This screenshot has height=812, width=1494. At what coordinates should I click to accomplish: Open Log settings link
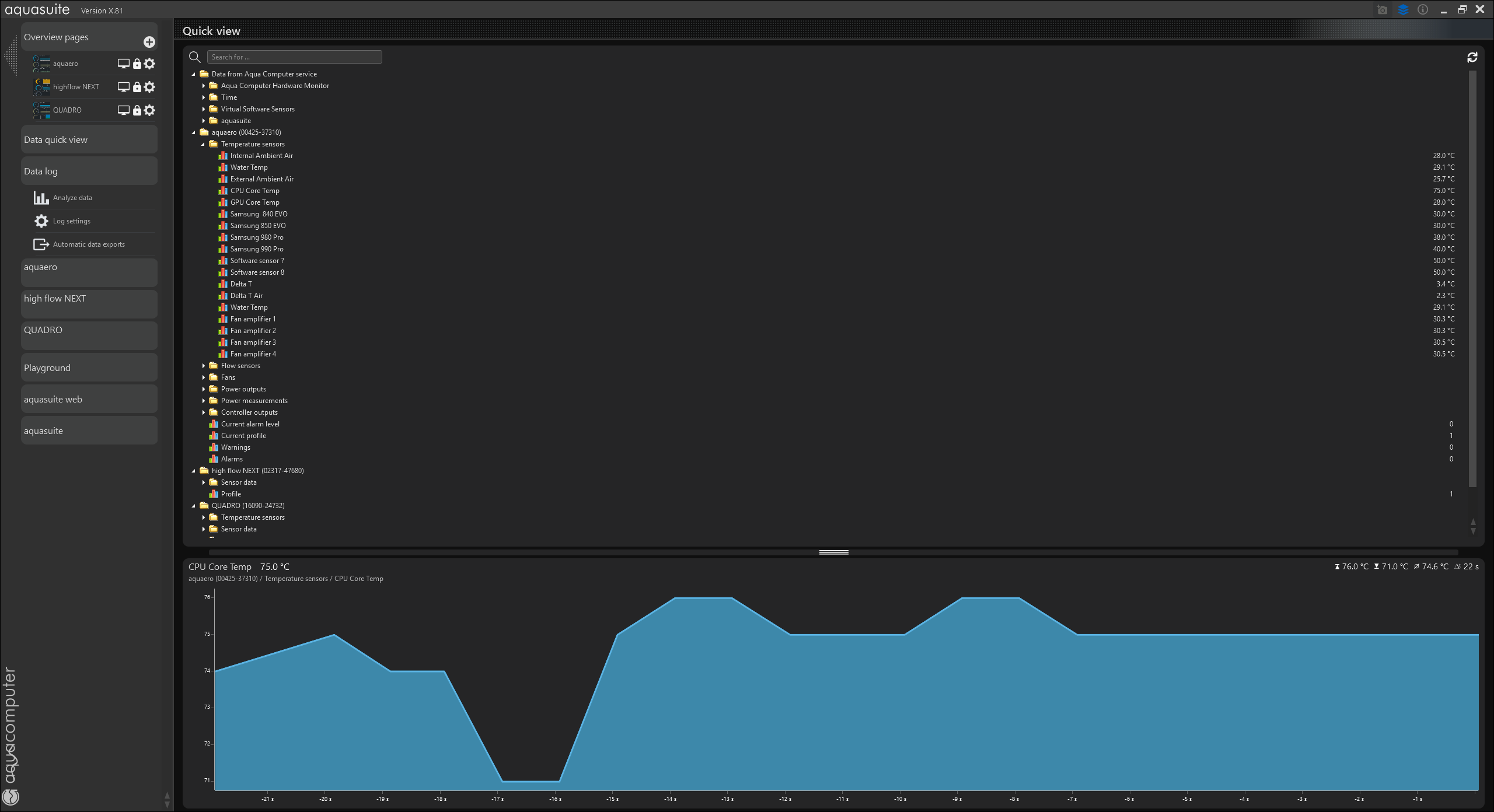pyautogui.click(x=72, y=221)
